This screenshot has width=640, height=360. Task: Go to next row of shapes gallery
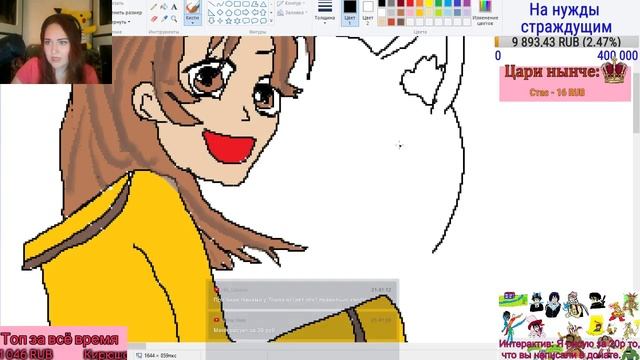point(271,13)
